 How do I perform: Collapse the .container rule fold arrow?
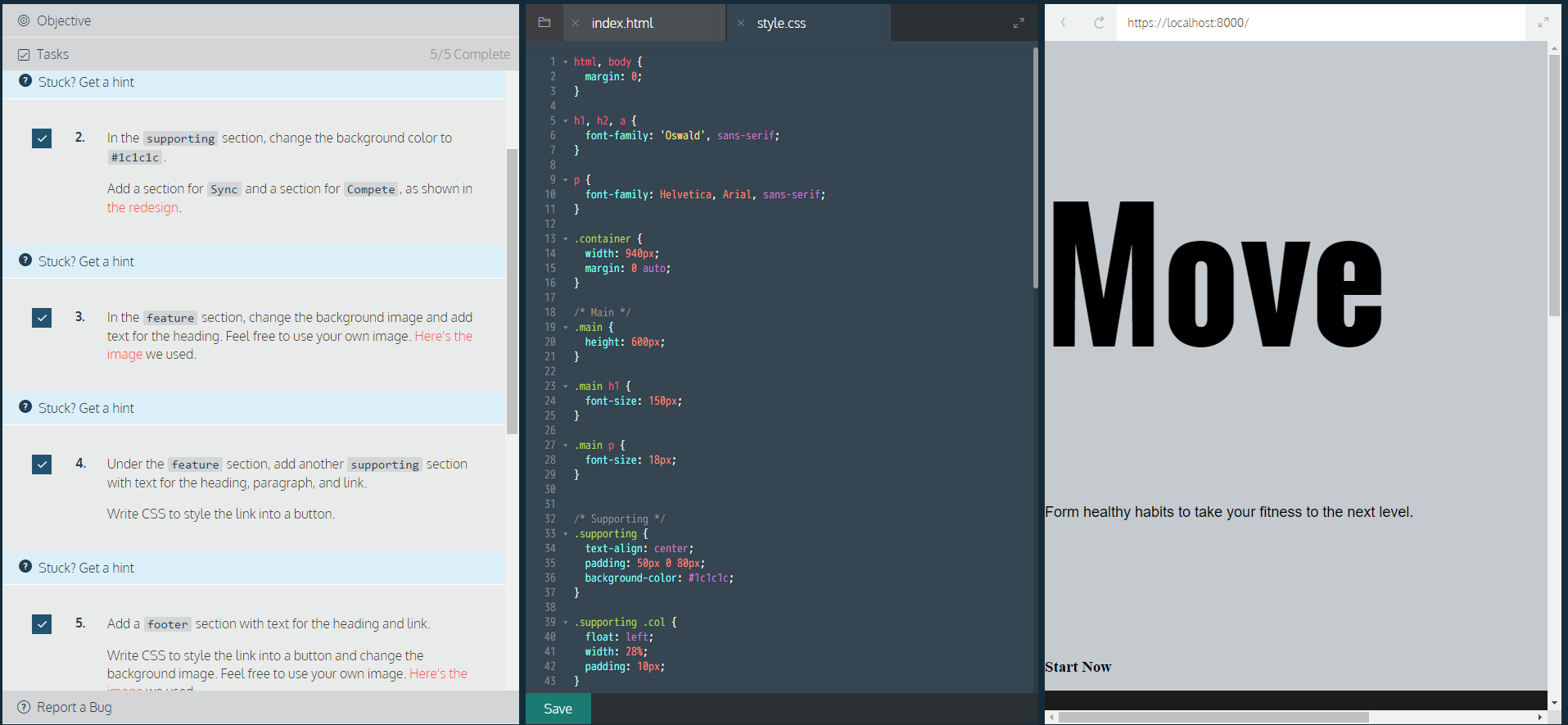[565, 239]
